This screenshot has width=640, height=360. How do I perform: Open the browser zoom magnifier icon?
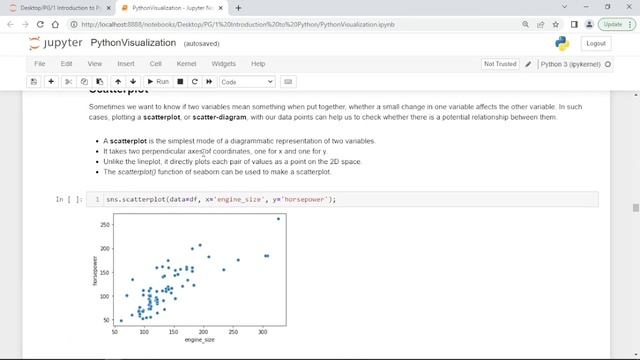click(525, 24)
